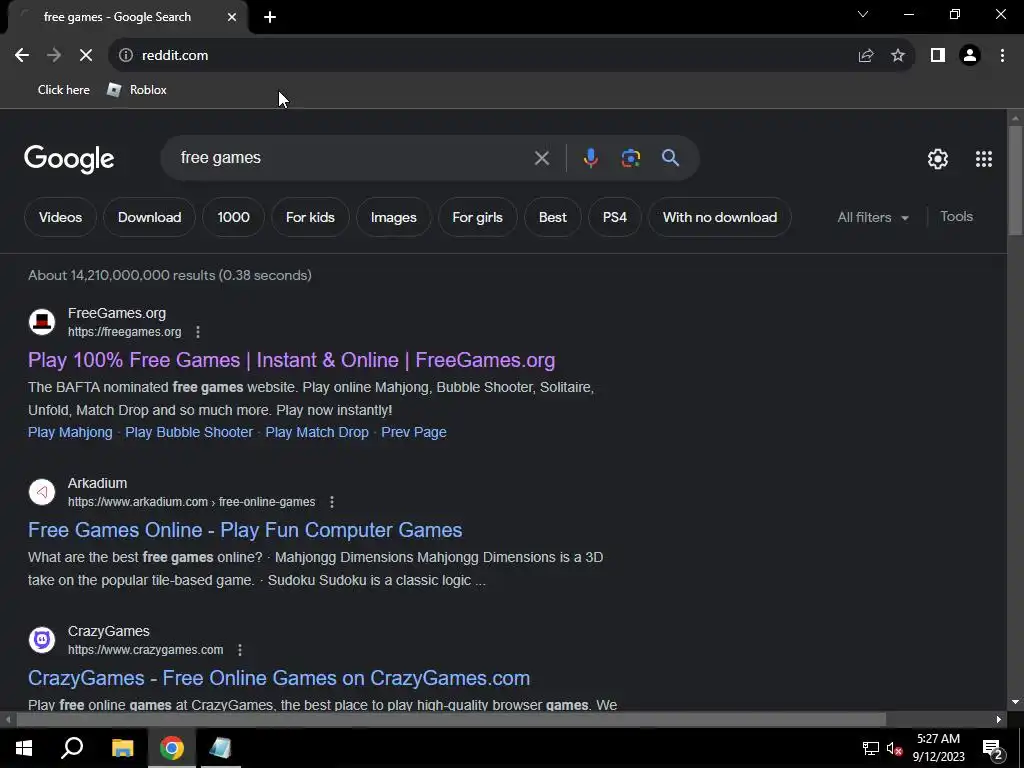Viewport: 1024px width, 768px height.
Task: Open more options for FreeGames.org result
Action: point(198,332)
